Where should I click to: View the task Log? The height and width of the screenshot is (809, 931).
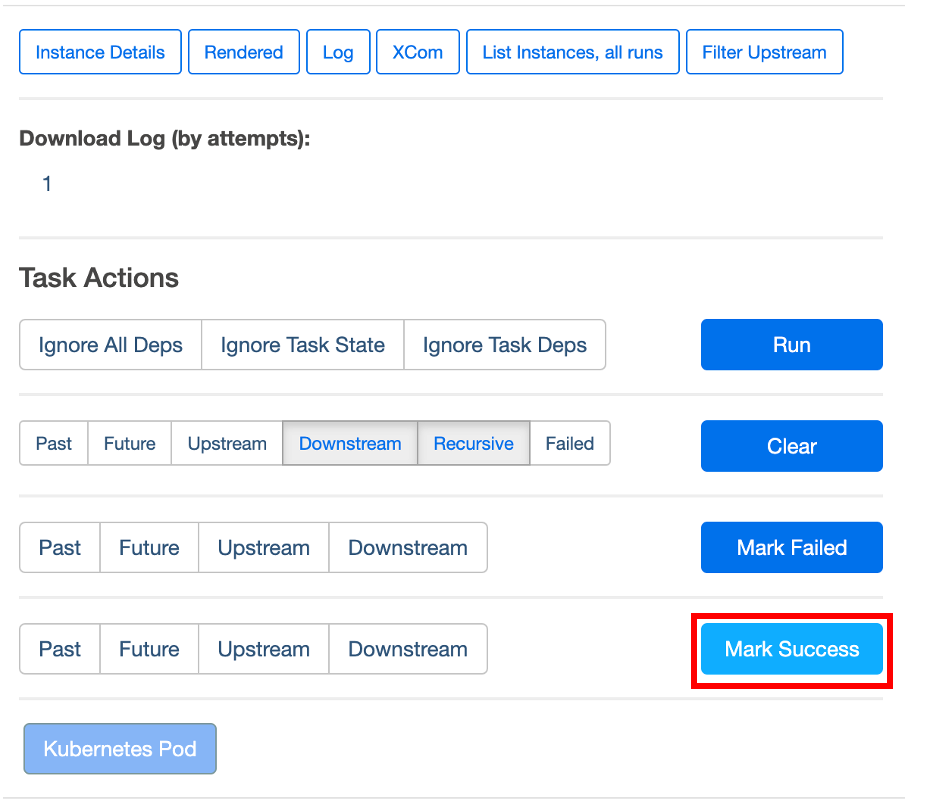tap(338, 52)
